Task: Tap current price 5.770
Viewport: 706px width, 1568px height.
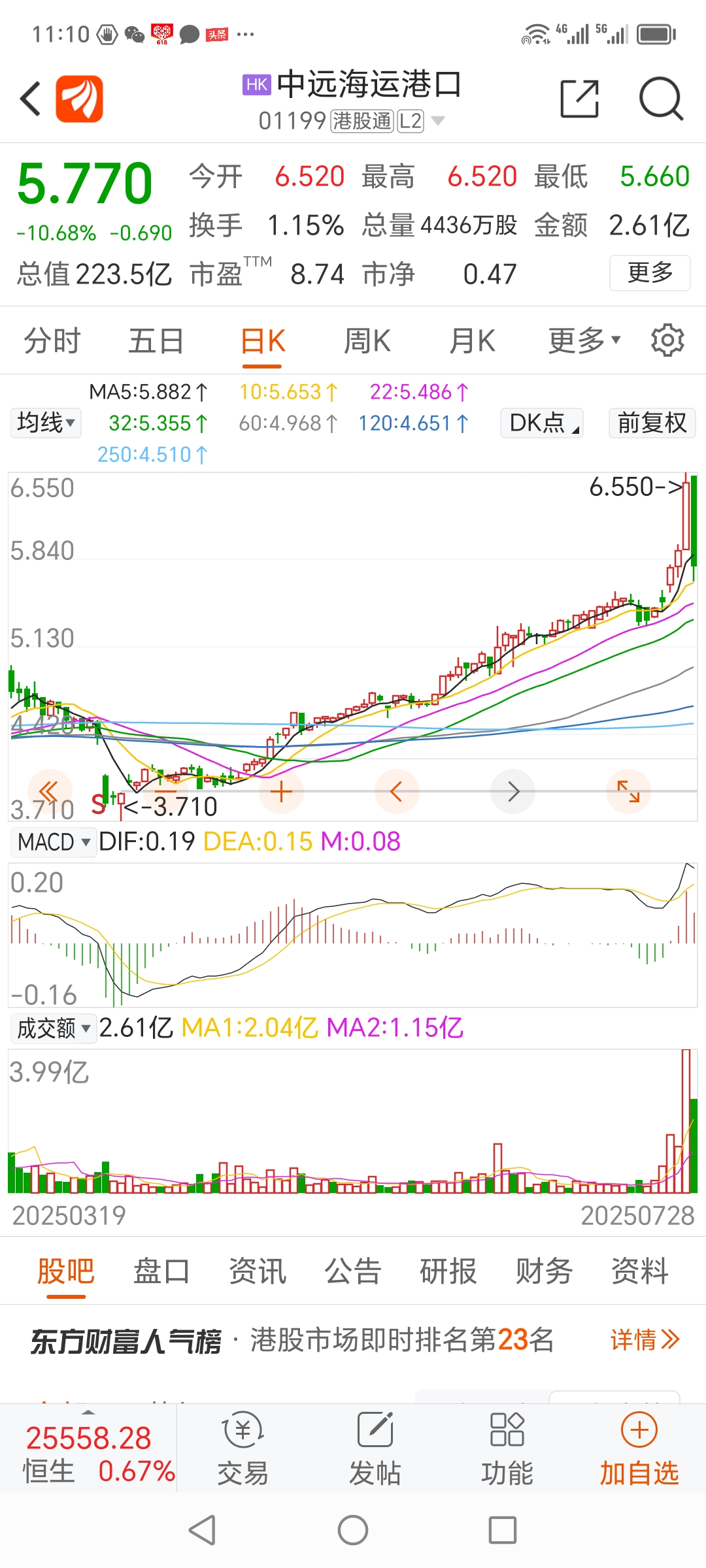Action: pyautogui.click(x=85, y=183)
